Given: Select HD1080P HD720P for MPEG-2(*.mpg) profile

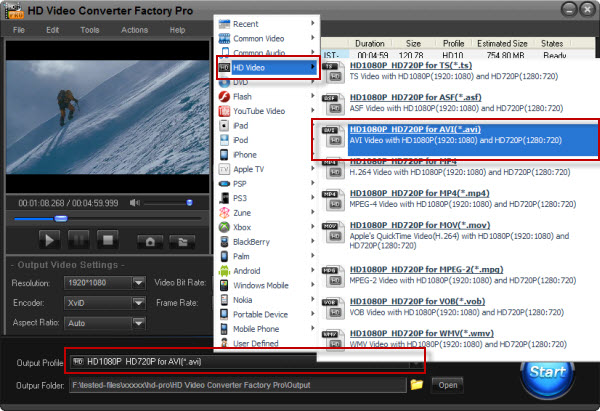Looking at the screenshot, I should 427,269.
